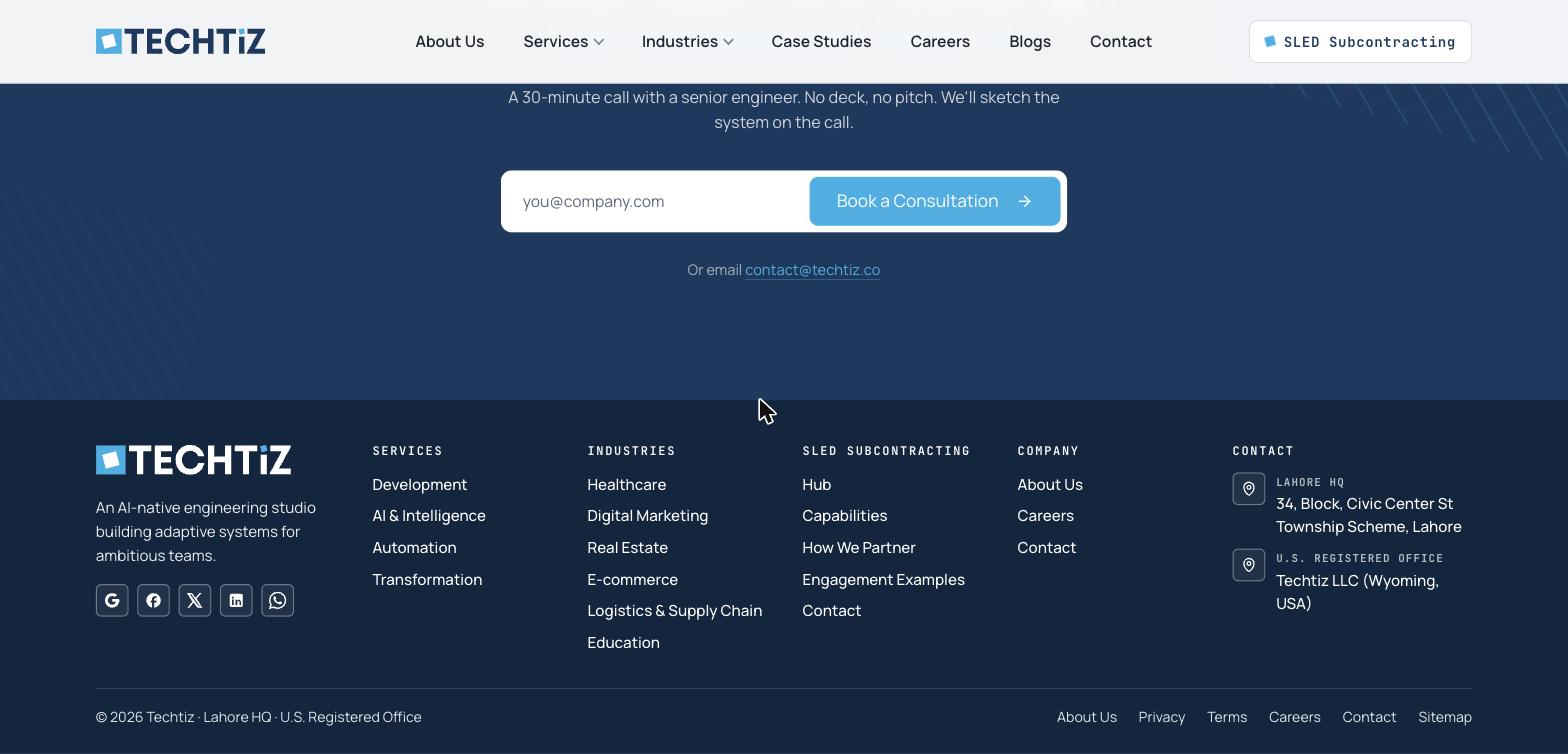
Task: Click the contact@techtiz.co email link
Action: click(x=812, y=270)
